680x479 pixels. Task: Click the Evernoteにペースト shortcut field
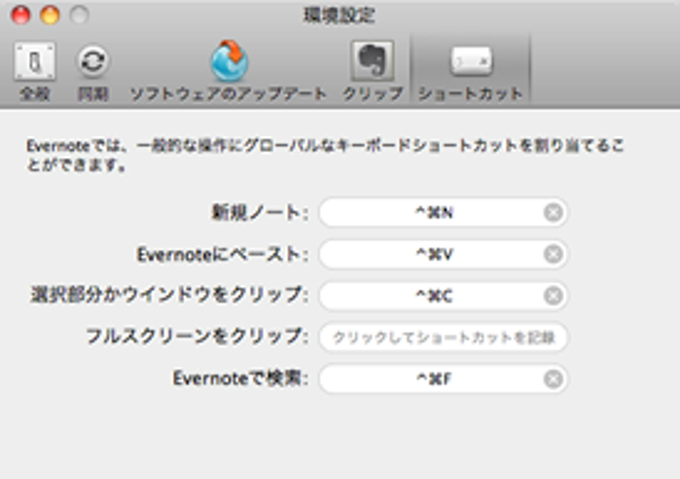(x=443, y=254)
